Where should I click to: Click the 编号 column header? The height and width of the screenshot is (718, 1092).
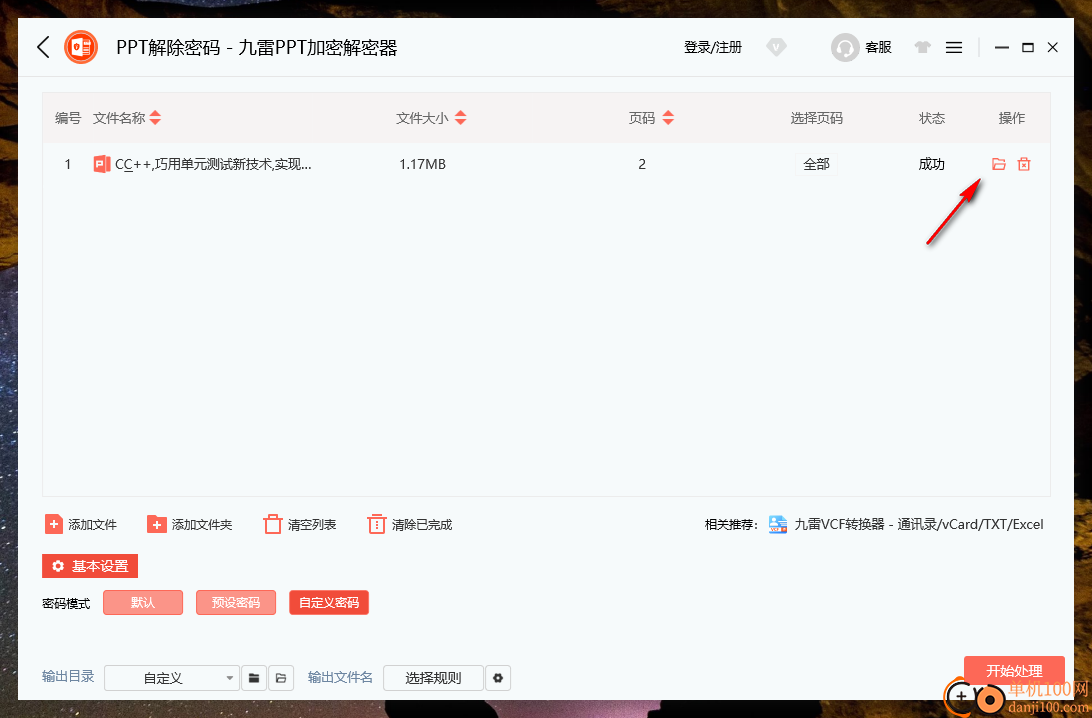[68, 118]
